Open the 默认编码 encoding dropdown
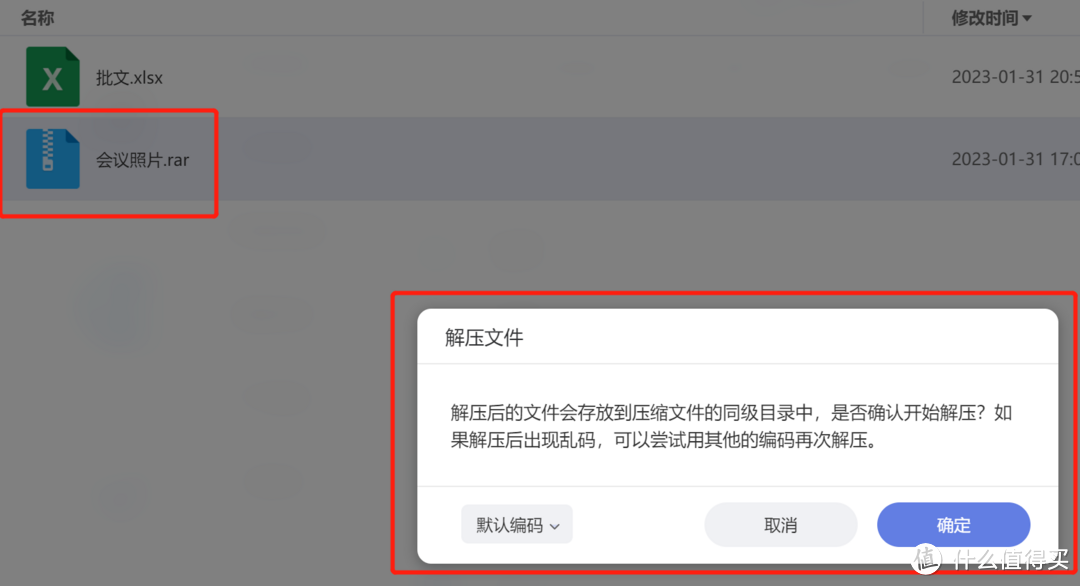The image size is (1080, 586). point(517,525)
